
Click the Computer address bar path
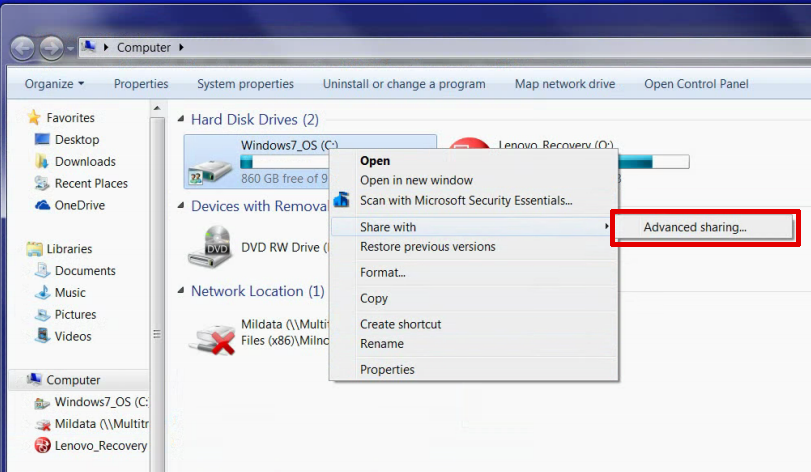(x=143, y=47)
